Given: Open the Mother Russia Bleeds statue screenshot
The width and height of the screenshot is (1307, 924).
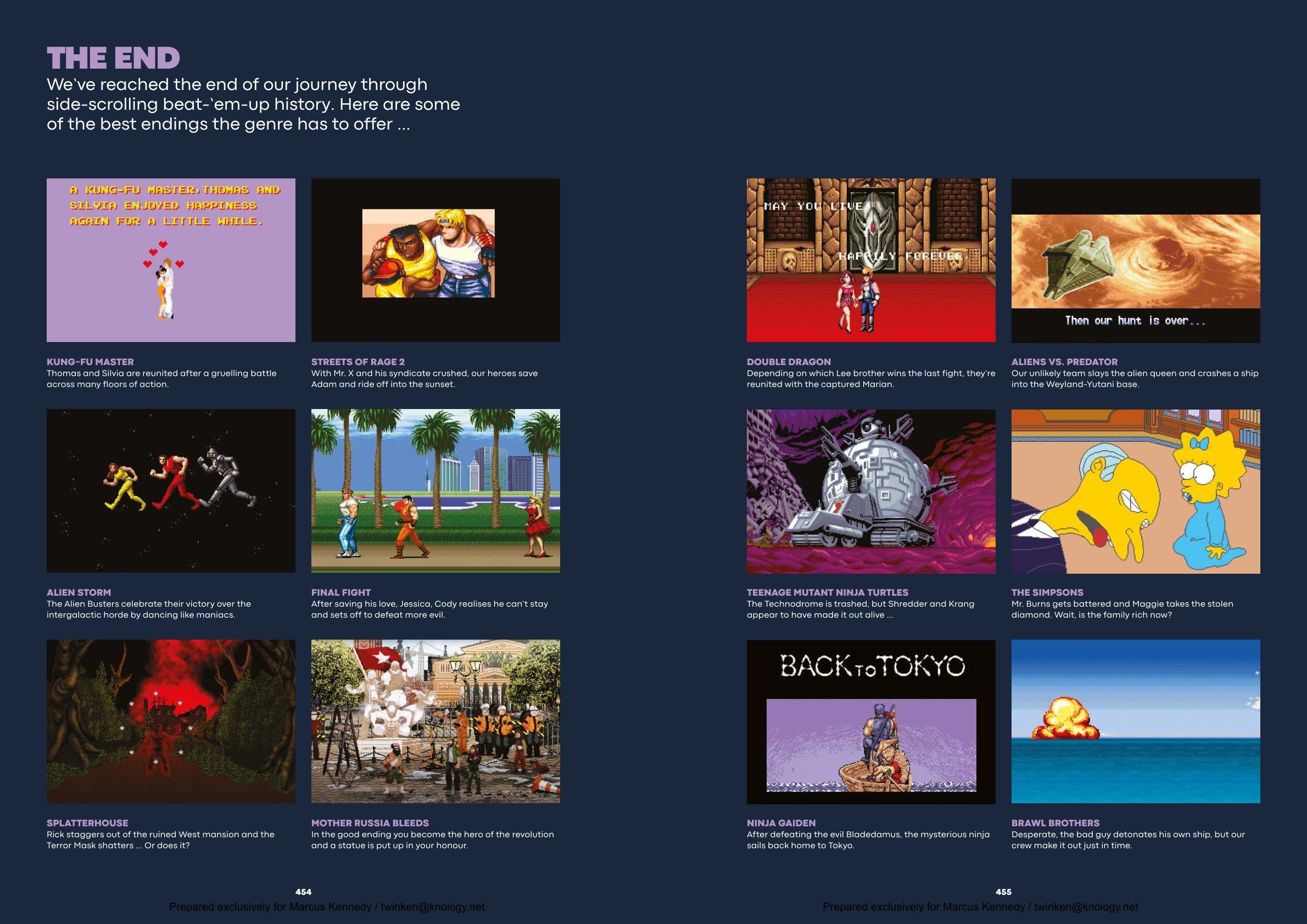Looking at the screenshot, I should (435, 721).
